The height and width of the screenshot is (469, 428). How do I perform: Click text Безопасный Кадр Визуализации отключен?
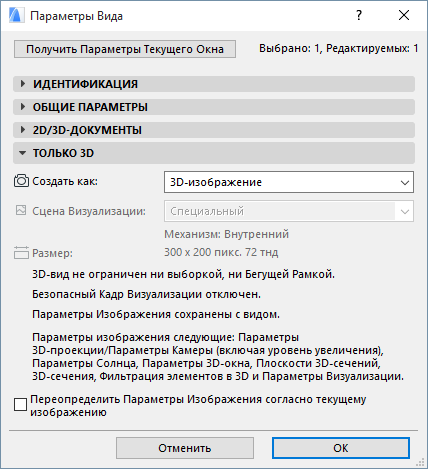146,294
